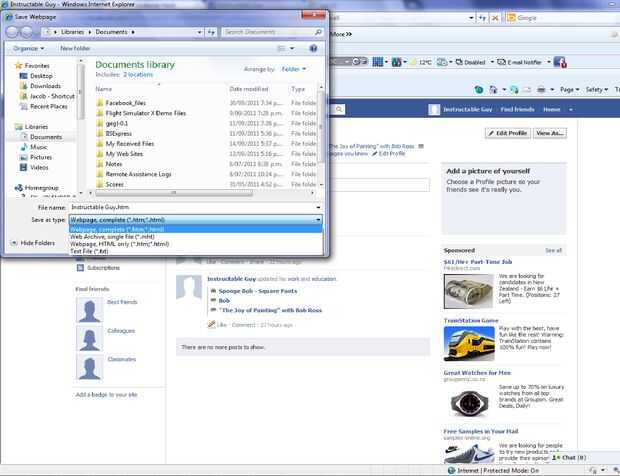Image resolution: width=620 pixels, height=476 pixels.
Task: Click the See all sponsored link
Action: [553, 251]
